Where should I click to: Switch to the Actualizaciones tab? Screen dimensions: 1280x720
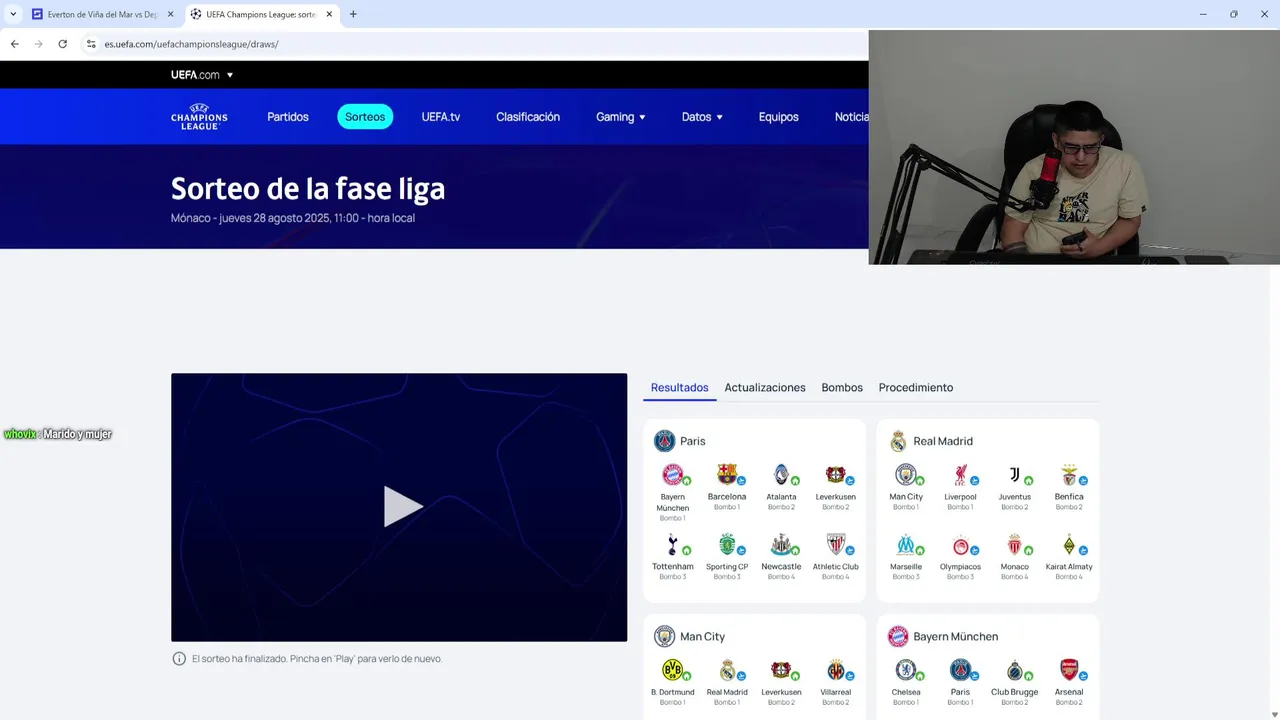(x=765, y=388)
